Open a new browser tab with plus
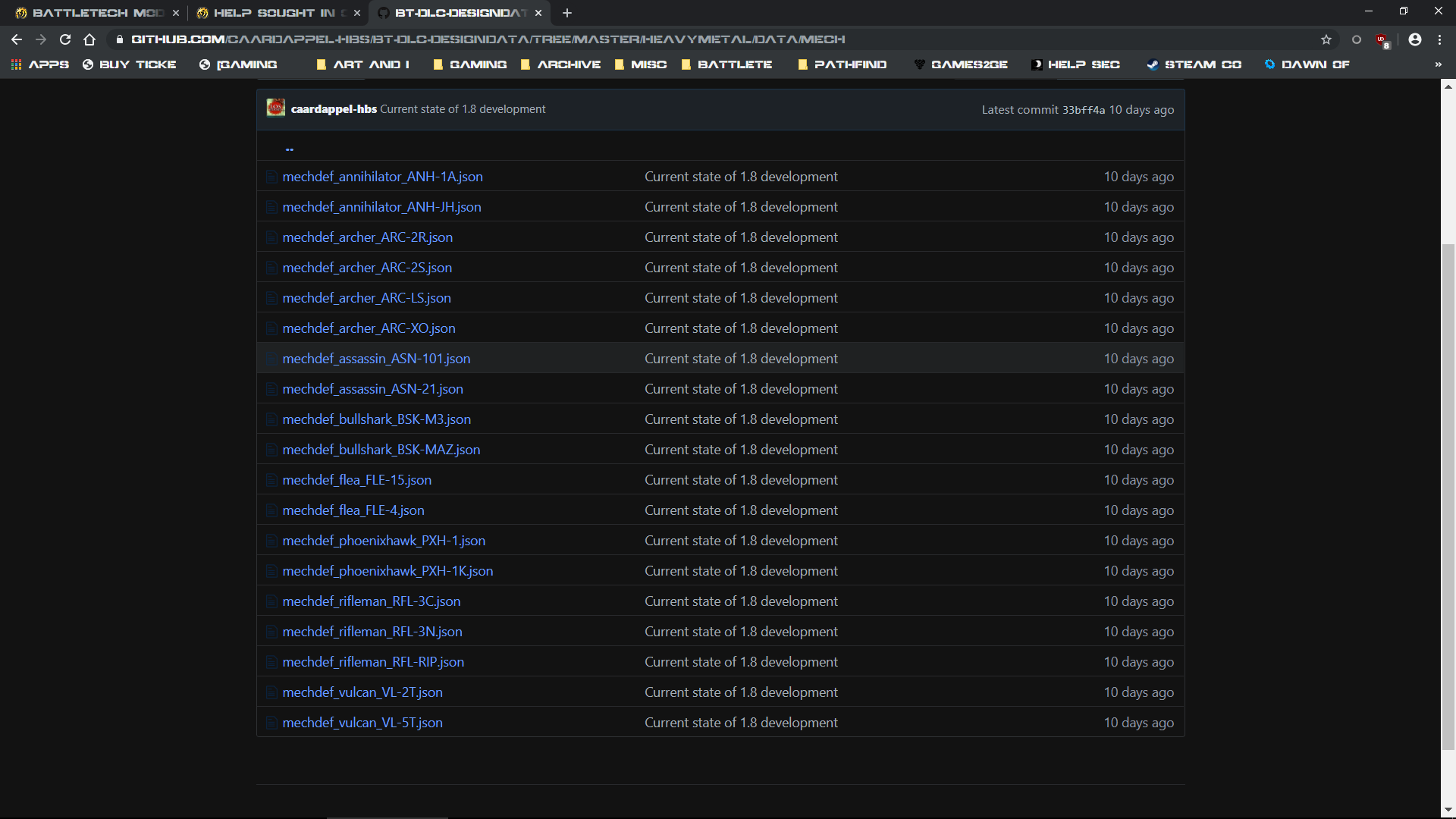The height and width of the screenshot is (819, 1456). [567, 13]
